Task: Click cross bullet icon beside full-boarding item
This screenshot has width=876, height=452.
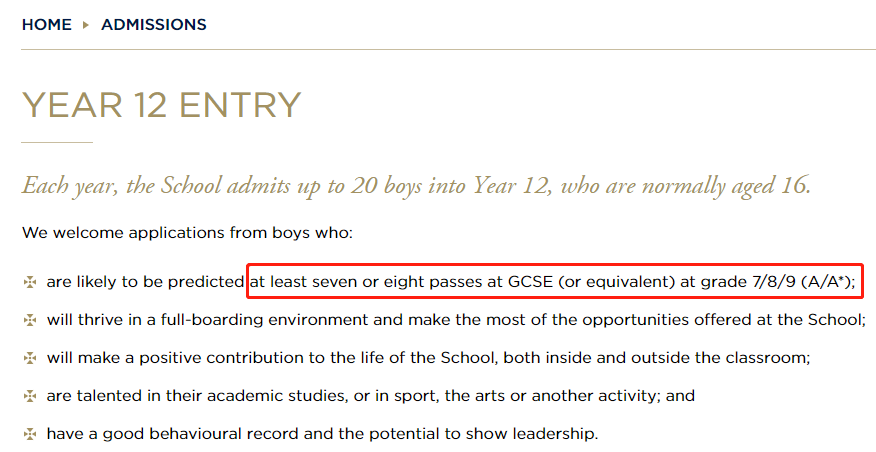Action: tap(30, 320)
